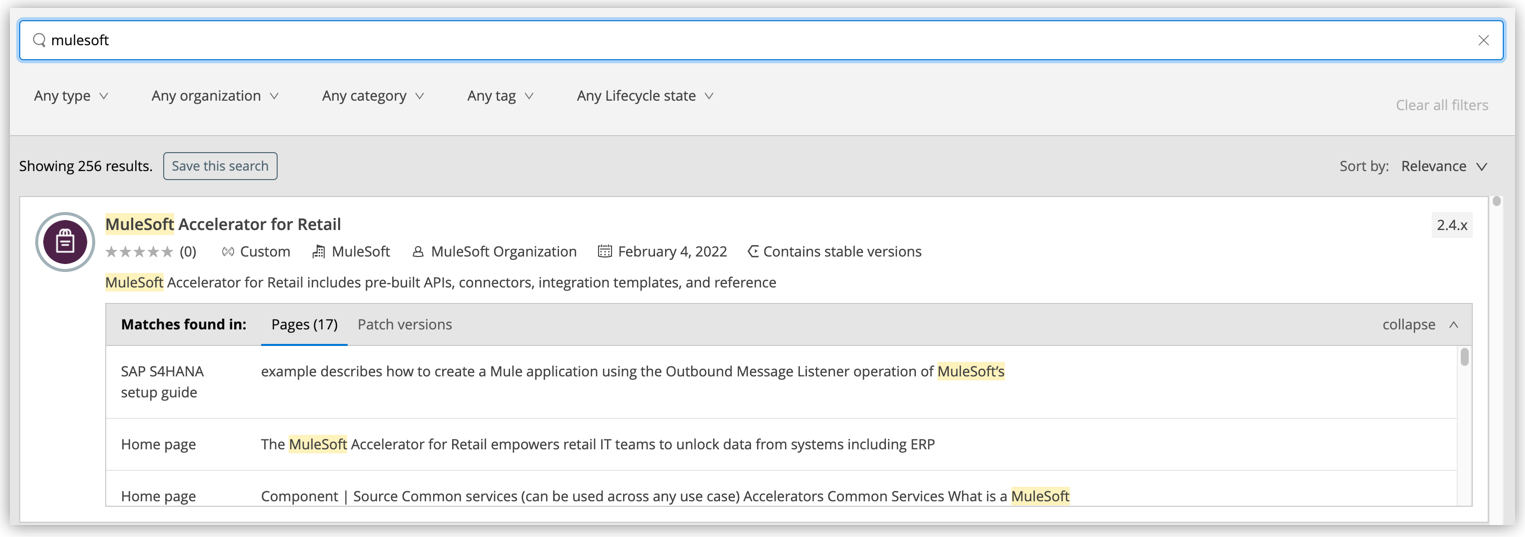Click the 'Showing 256 results.' text
Screen dimensions: 1525x537
[86, 166]
